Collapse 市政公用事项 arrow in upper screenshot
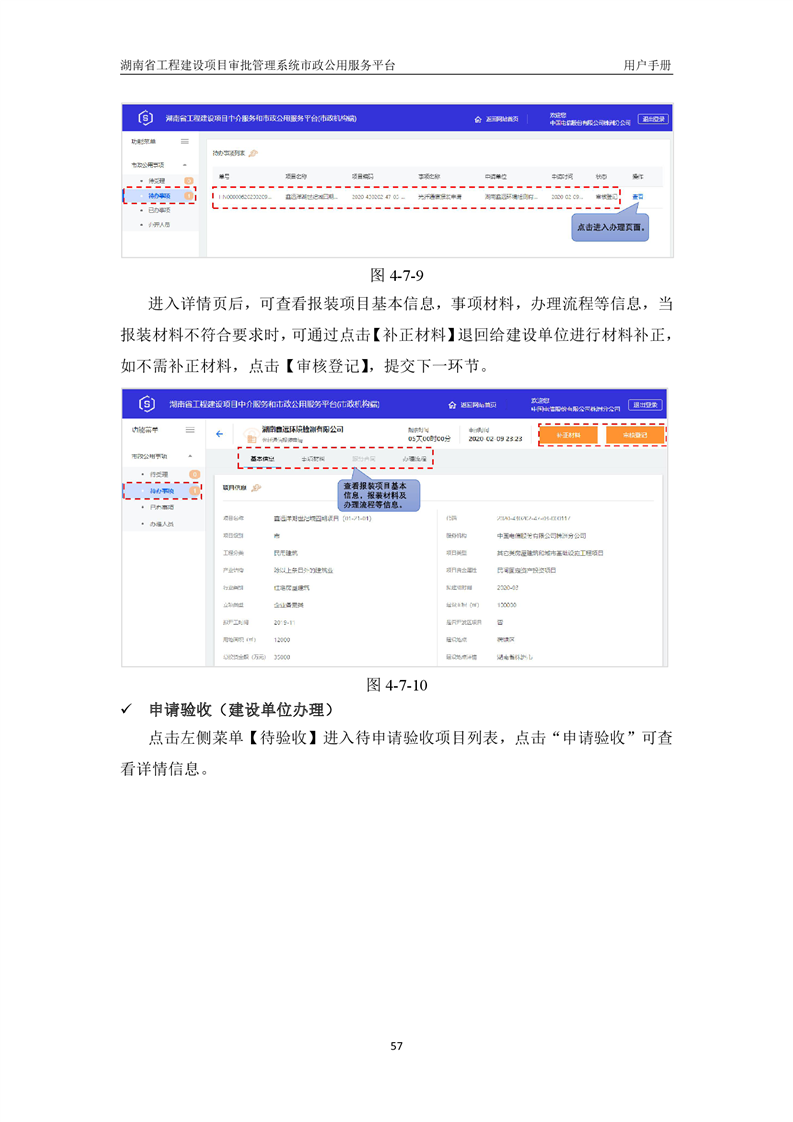This screenshot has width=793, height=1122. [x=185, y=165]
